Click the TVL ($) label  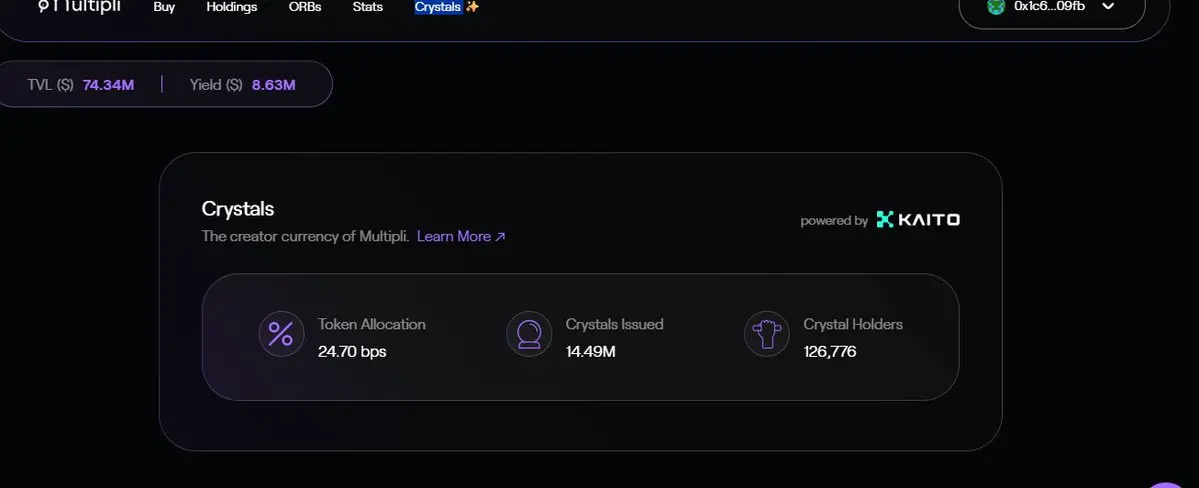pos(50,85)
